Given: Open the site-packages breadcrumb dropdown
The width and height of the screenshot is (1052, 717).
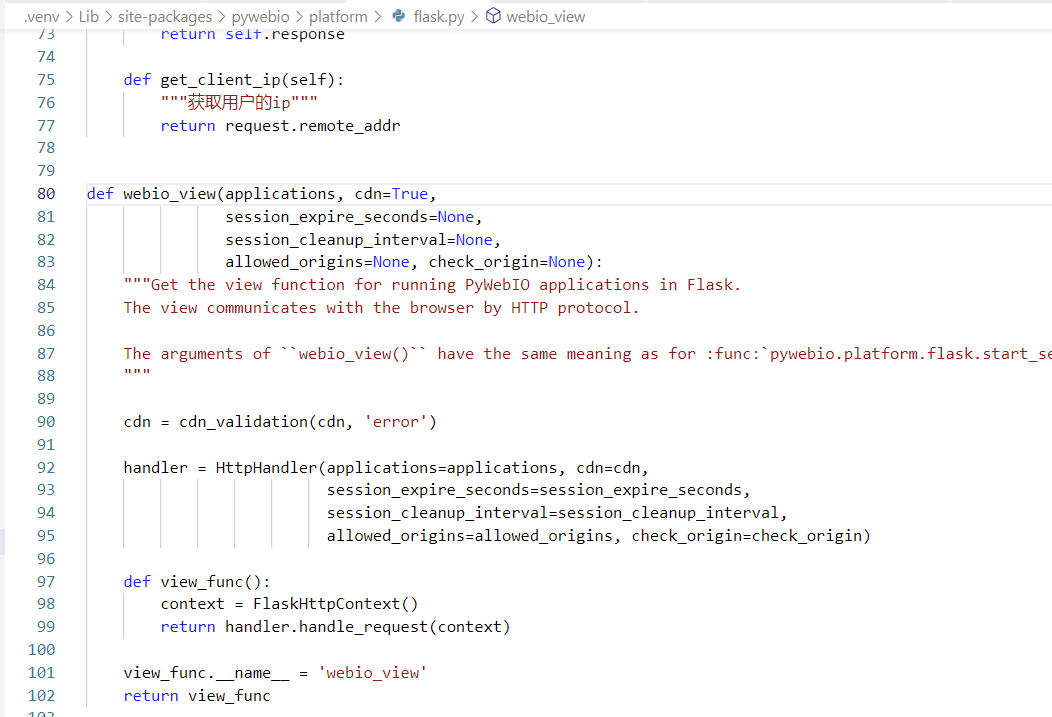Looking at the screenshot, I should point(165,16).
